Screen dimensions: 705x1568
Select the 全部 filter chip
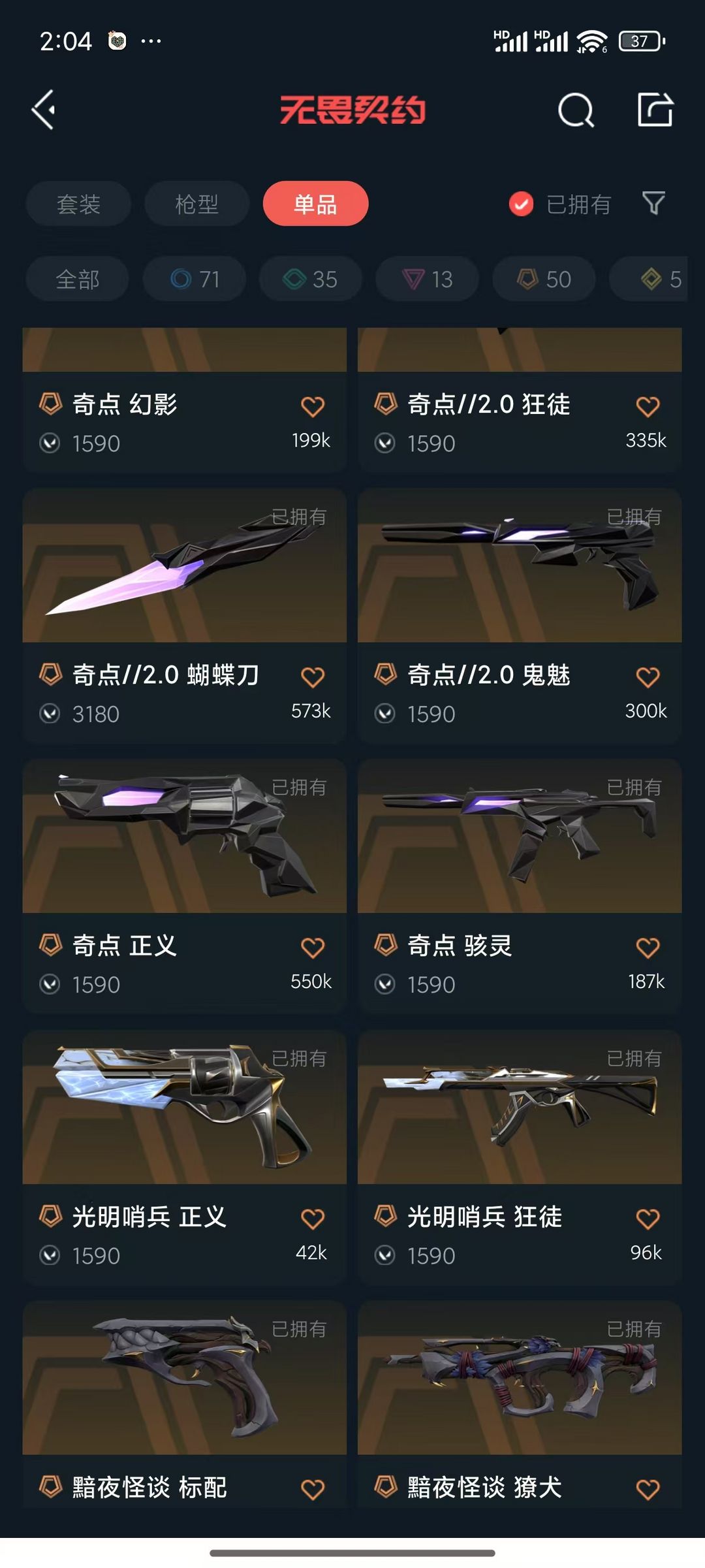pyautogui.click(x=77, y=279)
